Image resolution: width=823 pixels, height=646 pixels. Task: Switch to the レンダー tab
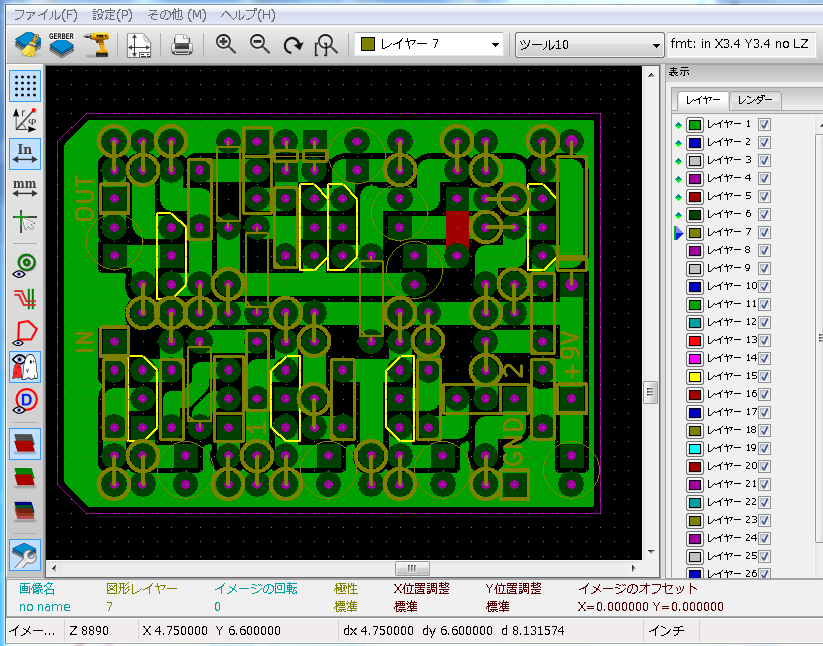pyautogui.click(x=755, y=100)
